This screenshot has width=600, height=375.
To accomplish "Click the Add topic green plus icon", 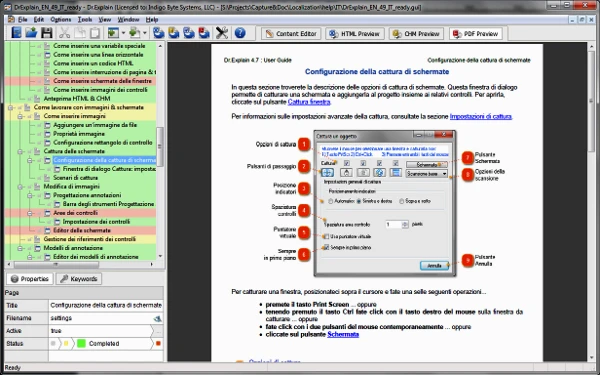I will 135,33.
